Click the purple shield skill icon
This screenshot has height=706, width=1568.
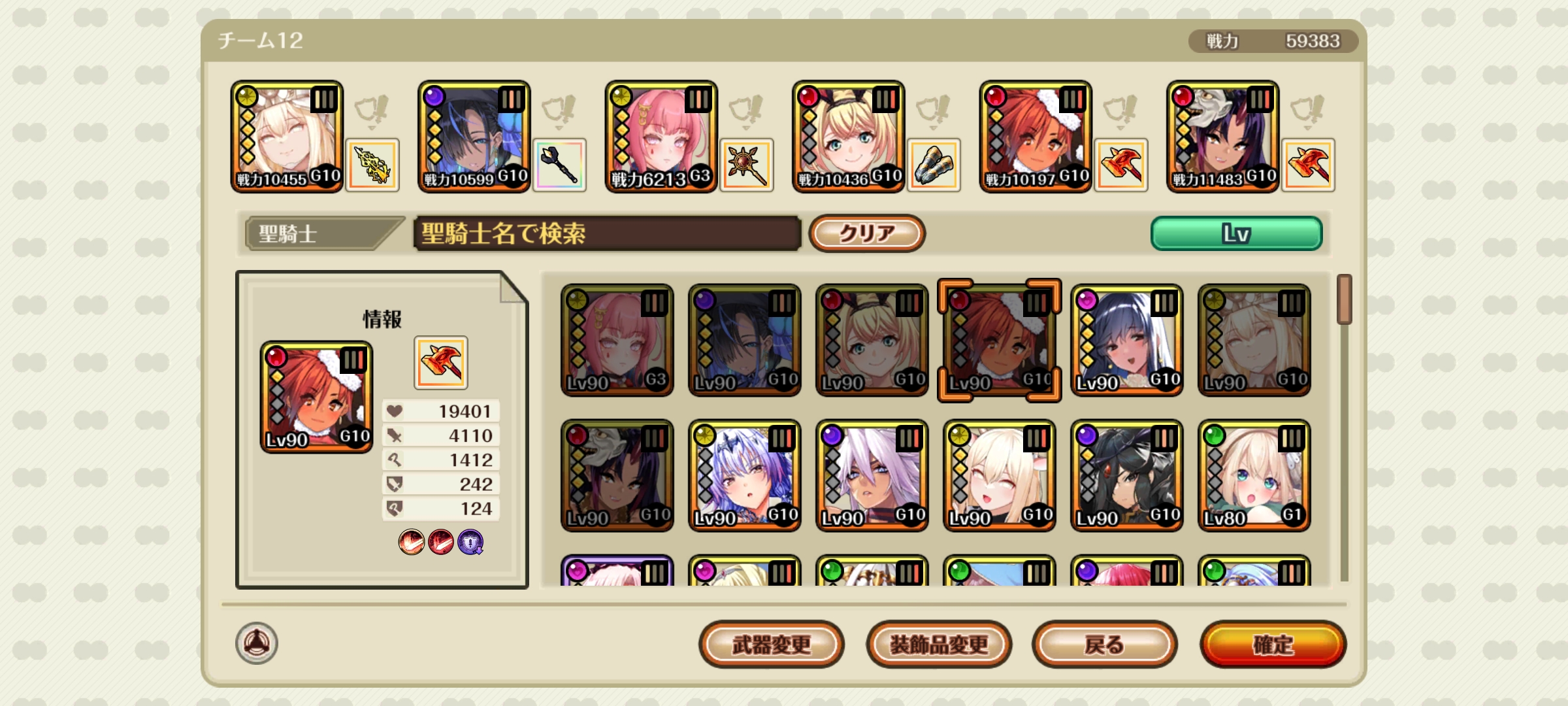[470, 542]
